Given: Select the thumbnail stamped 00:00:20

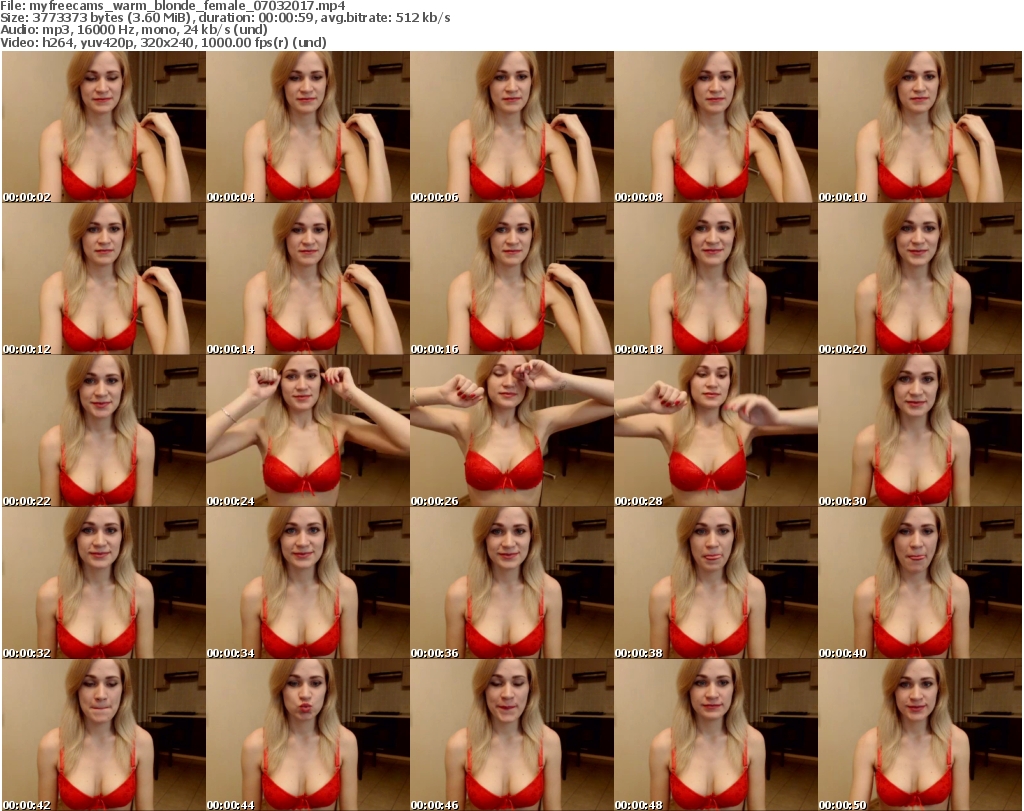Looking at the screenshot, I should [x=920, y=279].
